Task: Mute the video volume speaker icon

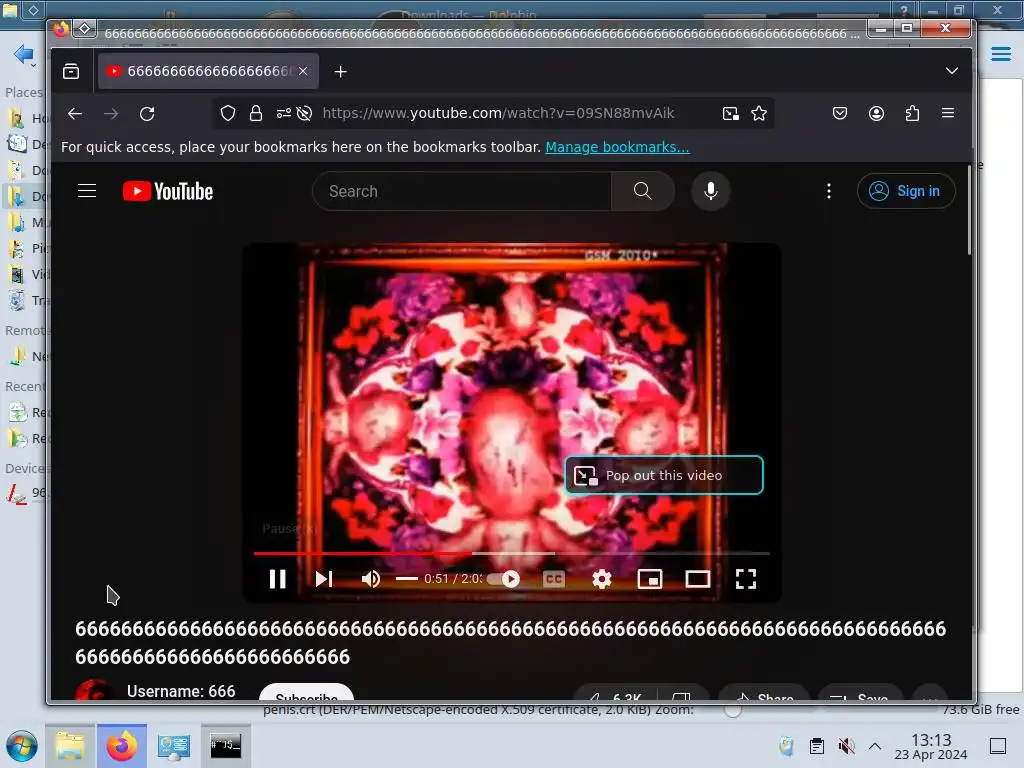Action: click(371, 579)
